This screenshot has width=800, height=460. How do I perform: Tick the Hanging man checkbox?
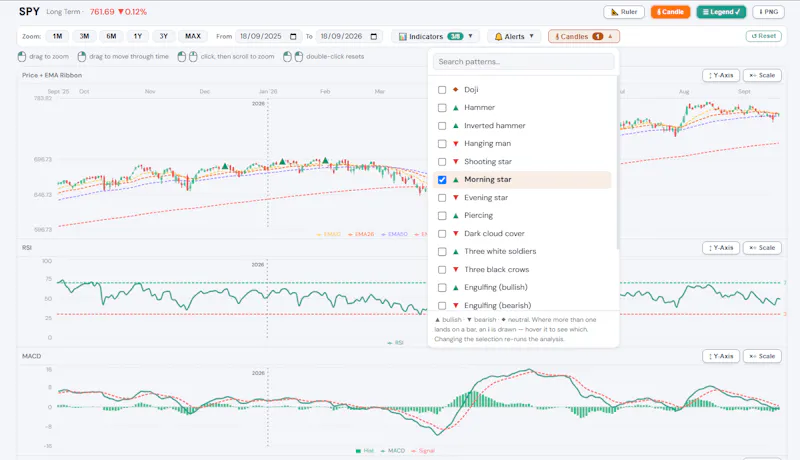(442, 144)
